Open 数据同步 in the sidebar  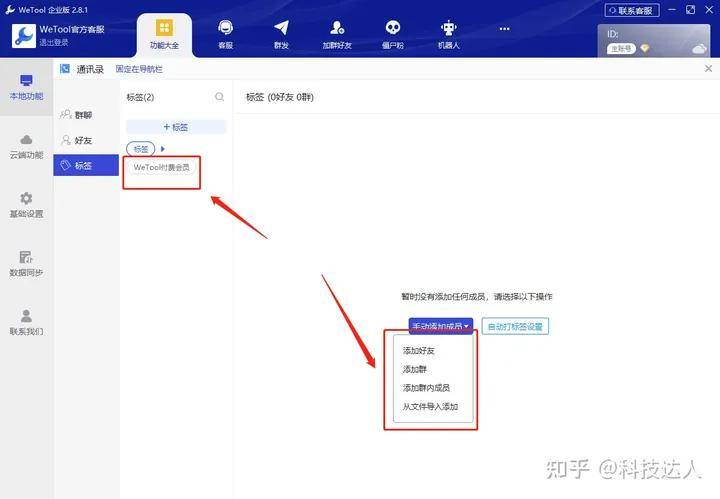click(x=27, y=264)
